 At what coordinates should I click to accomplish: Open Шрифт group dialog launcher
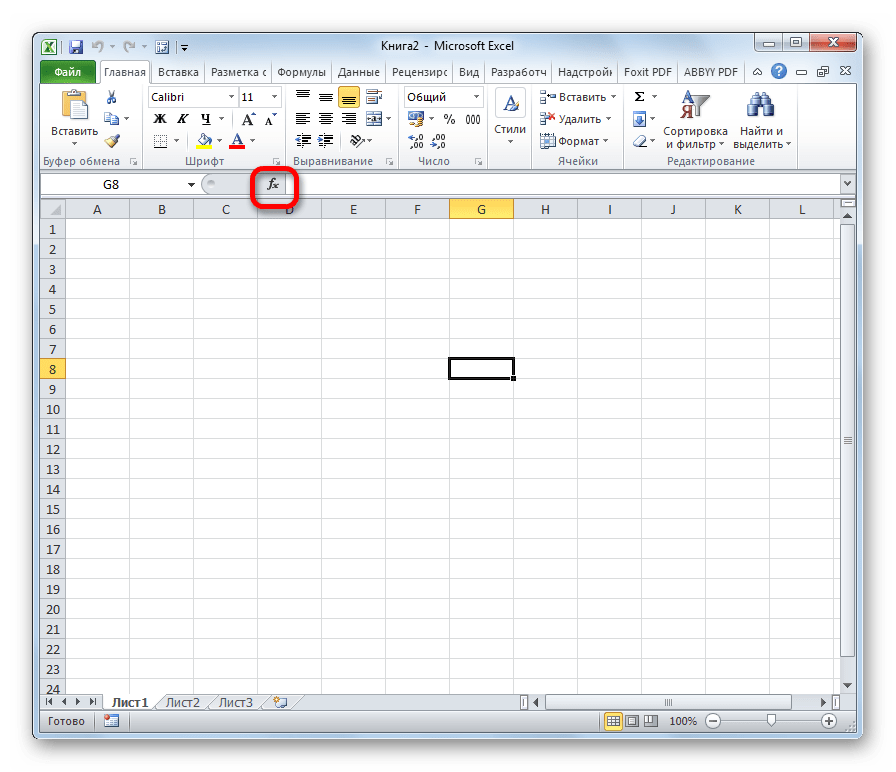277,162
